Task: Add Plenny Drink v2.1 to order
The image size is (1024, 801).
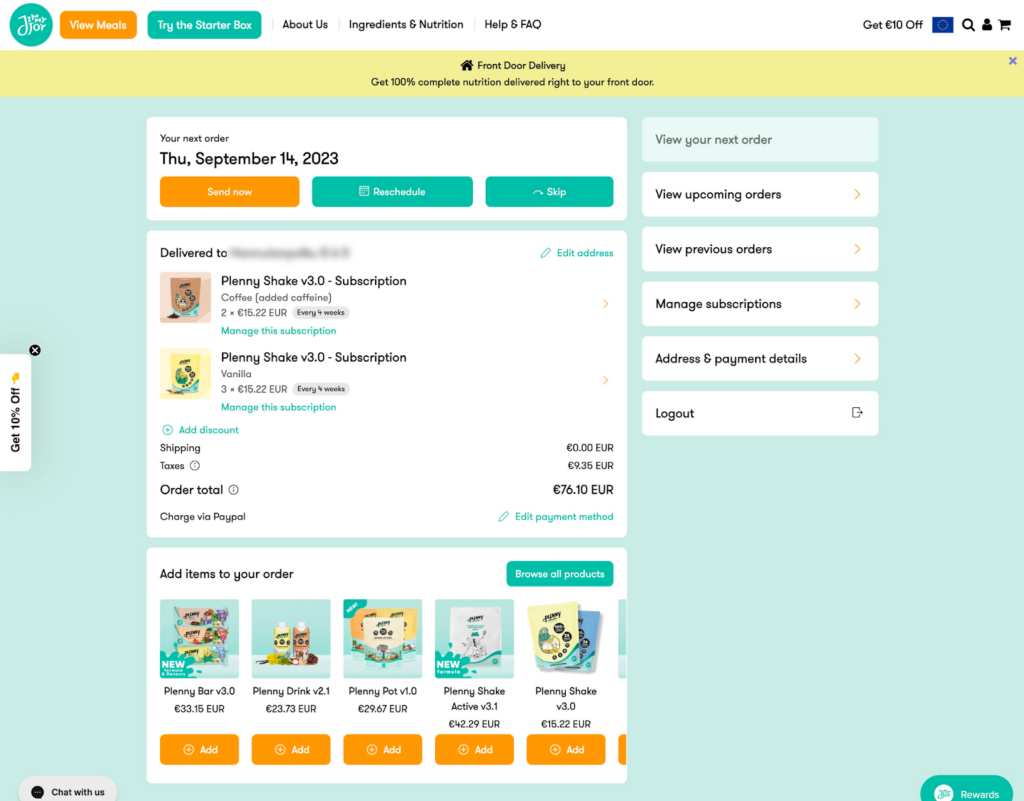Action: (x=291, y=749)
